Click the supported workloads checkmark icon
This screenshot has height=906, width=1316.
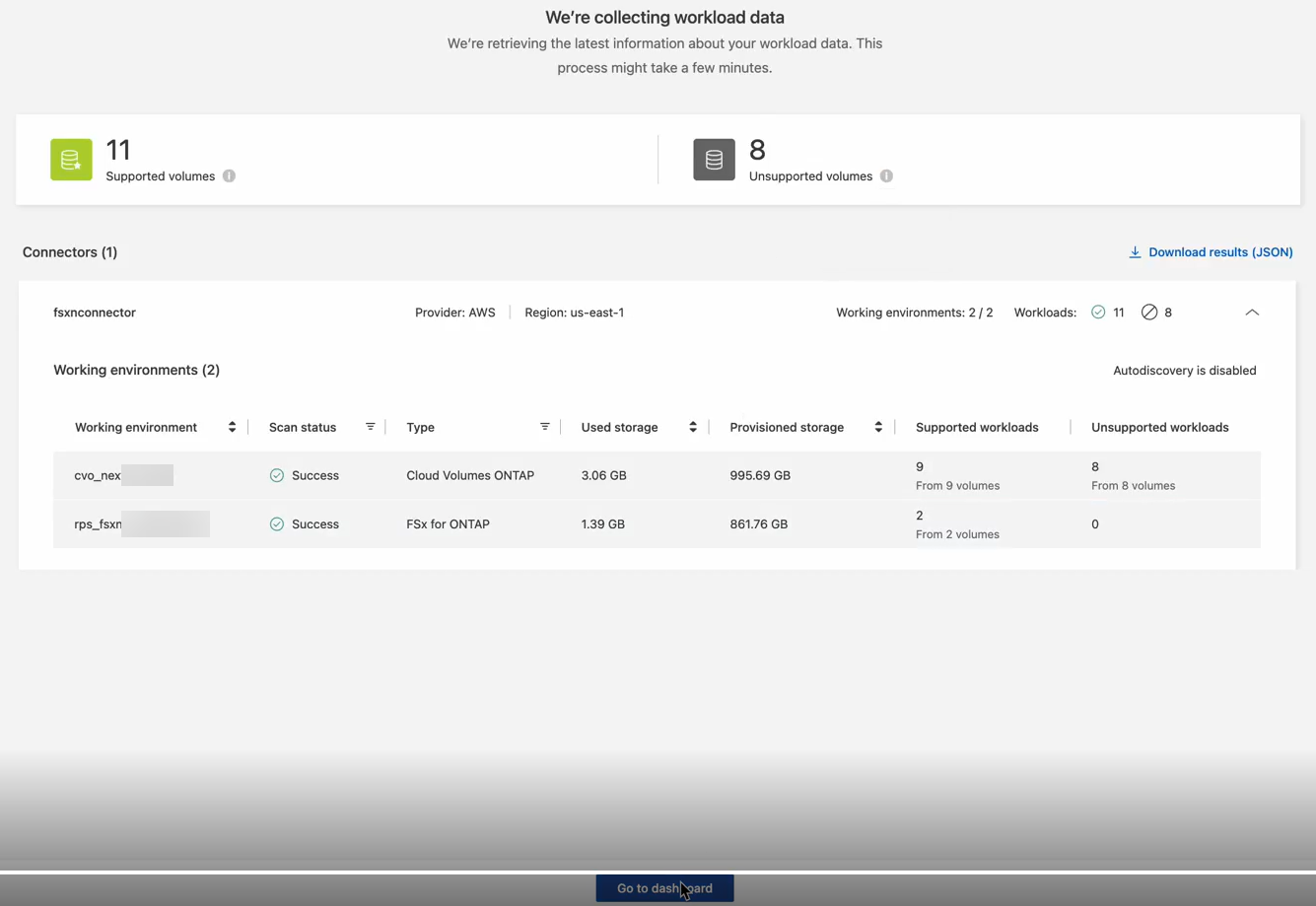[1098, 313]
